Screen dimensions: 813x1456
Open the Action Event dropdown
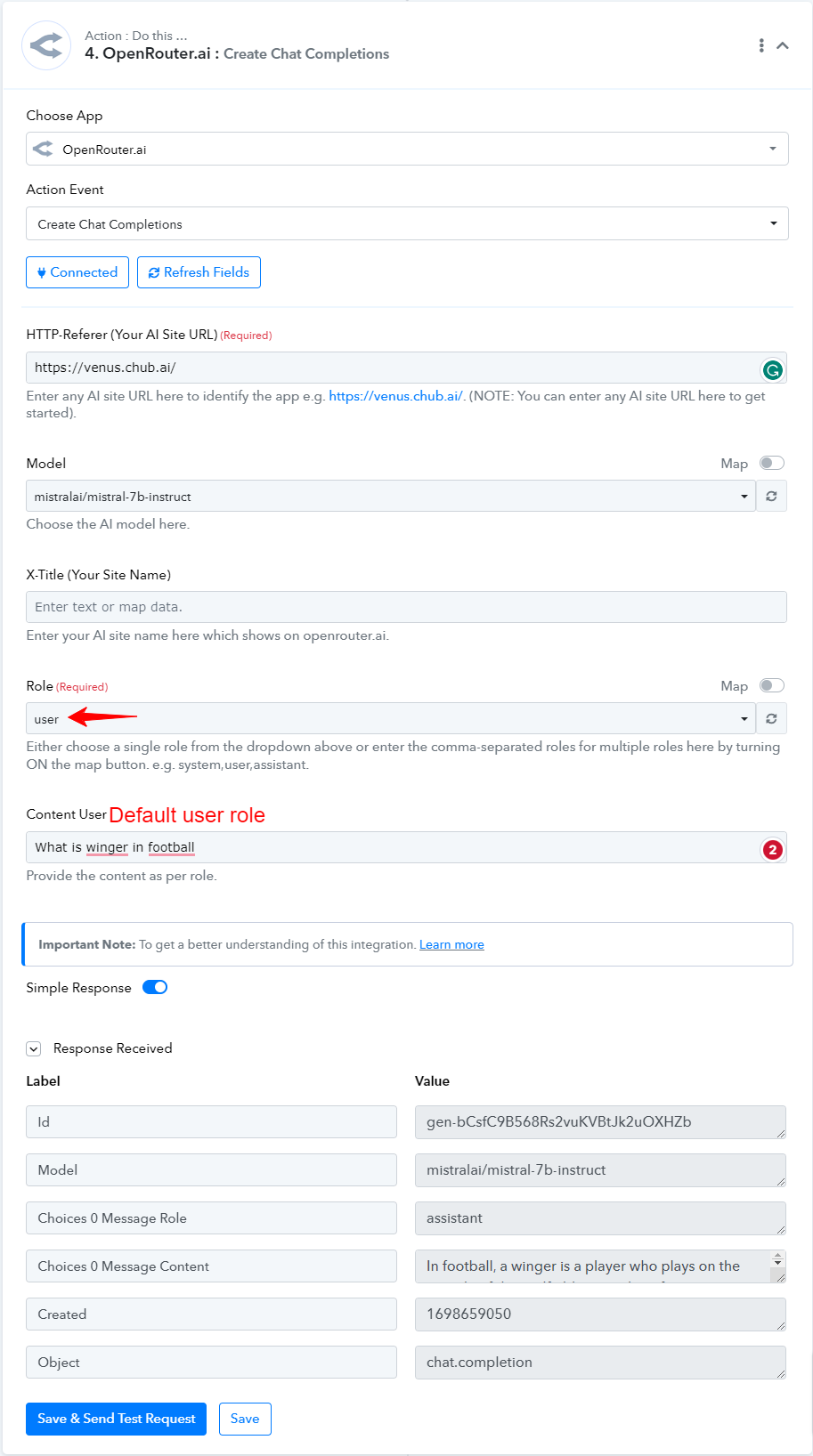(x=407, y=223)
